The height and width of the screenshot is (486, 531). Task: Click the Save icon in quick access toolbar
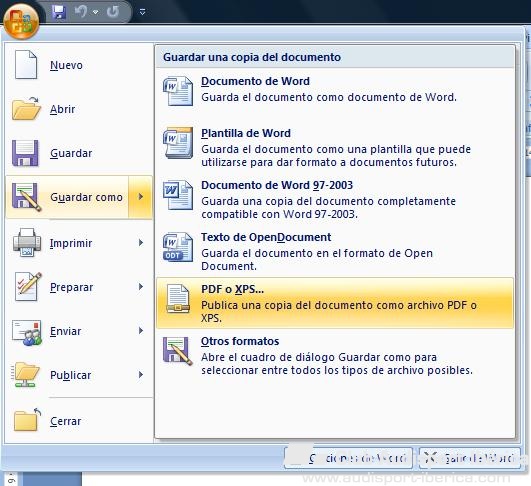(59, 12)
